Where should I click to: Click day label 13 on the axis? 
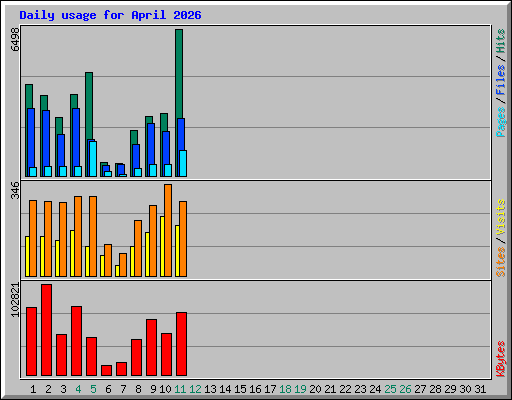pyautogui.click(x=210, y=389)
